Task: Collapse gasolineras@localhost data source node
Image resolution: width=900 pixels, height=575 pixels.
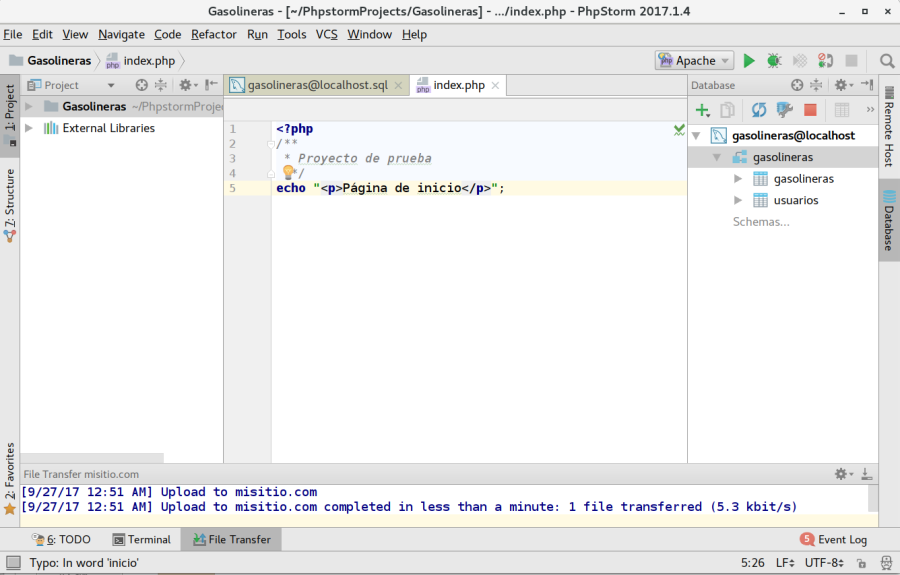Action: (x=696, y=136)
